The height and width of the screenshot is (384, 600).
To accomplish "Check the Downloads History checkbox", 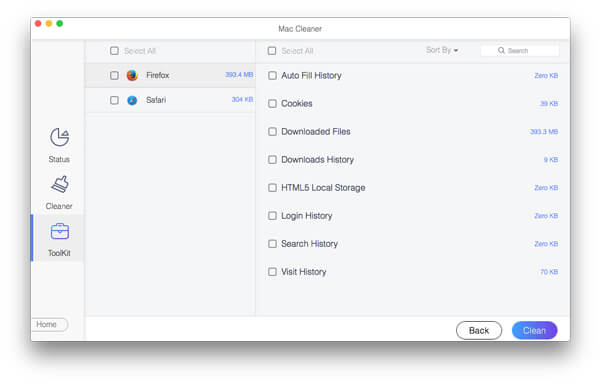I will [272, 159].
